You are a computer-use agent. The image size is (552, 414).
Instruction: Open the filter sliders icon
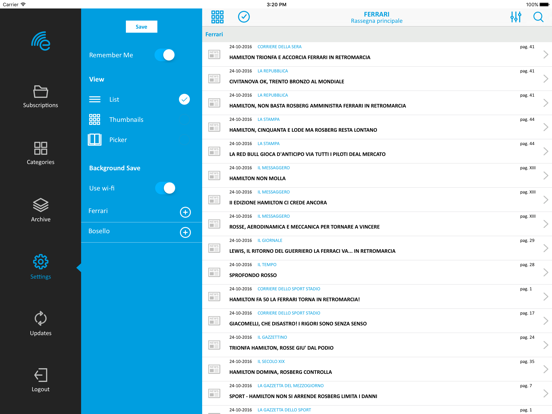pyautogui.click(x=516, y=17)
